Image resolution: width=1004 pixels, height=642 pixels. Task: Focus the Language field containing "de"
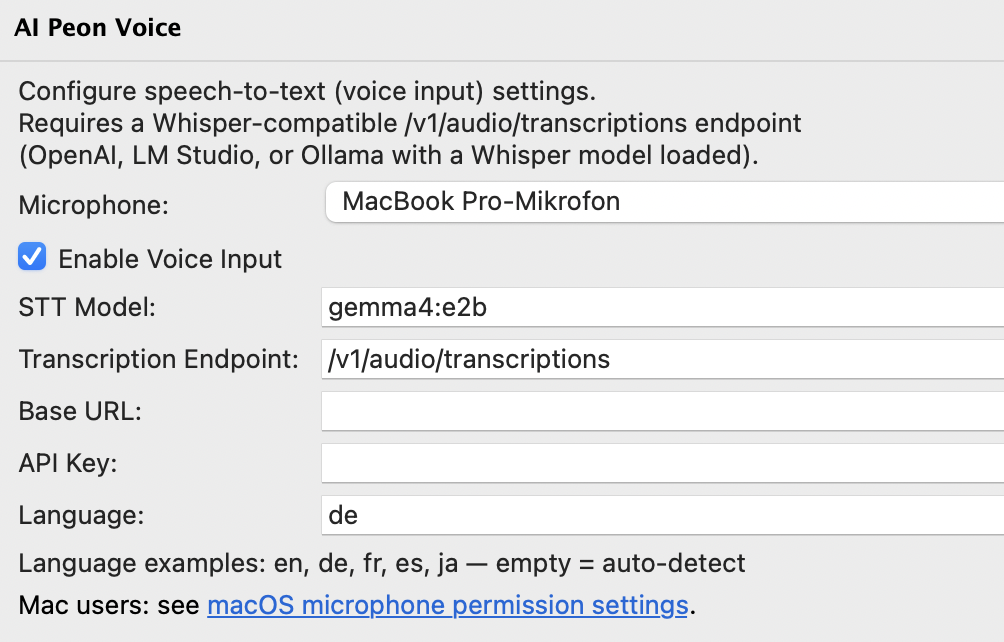pos(662,515)
